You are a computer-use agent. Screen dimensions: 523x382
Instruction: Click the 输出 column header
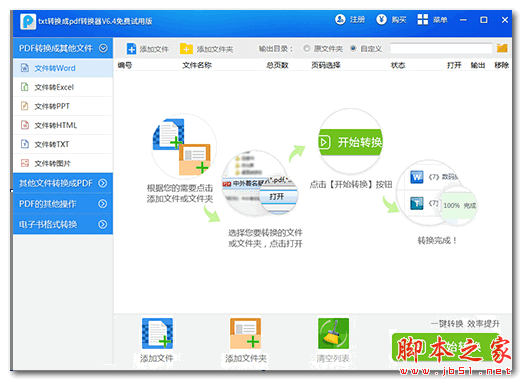point(478,65)
